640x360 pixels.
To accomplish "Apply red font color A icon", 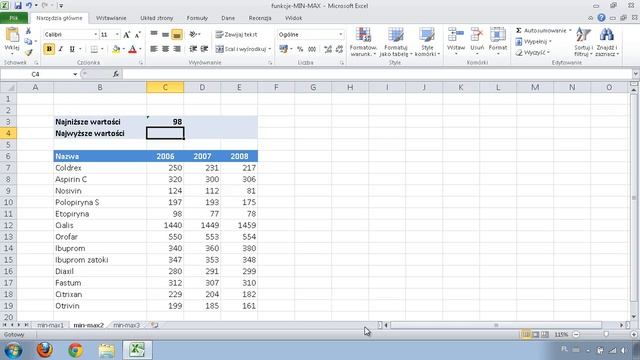I will [x=132, y=49].
